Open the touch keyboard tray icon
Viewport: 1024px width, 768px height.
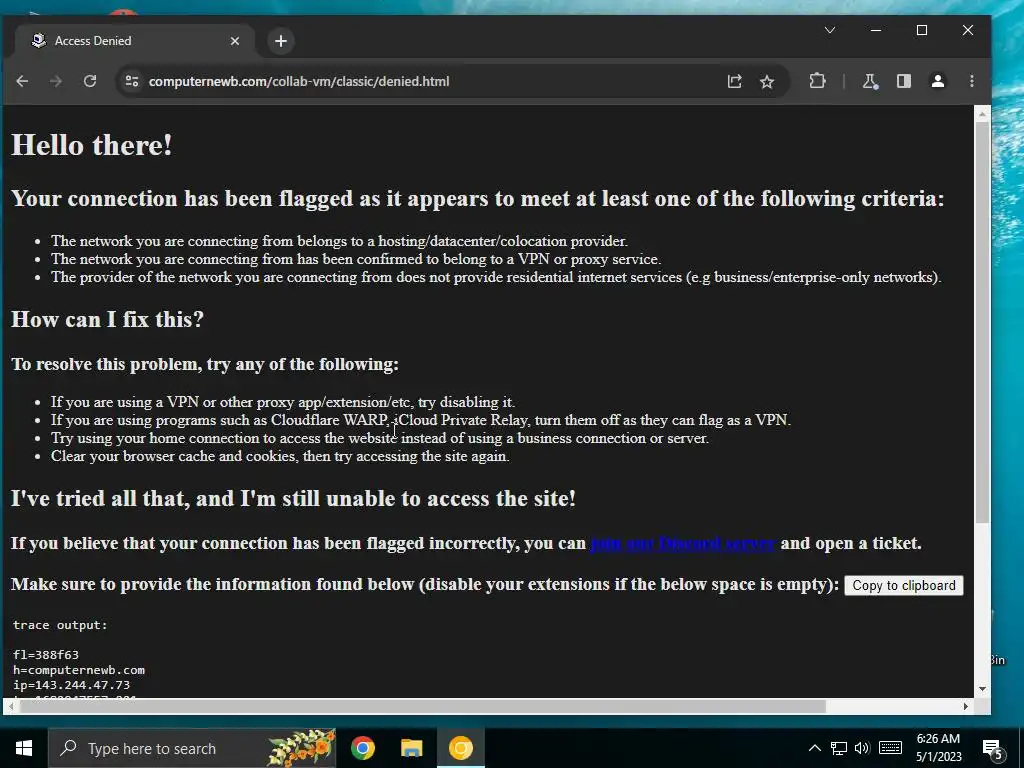(890, 748)
